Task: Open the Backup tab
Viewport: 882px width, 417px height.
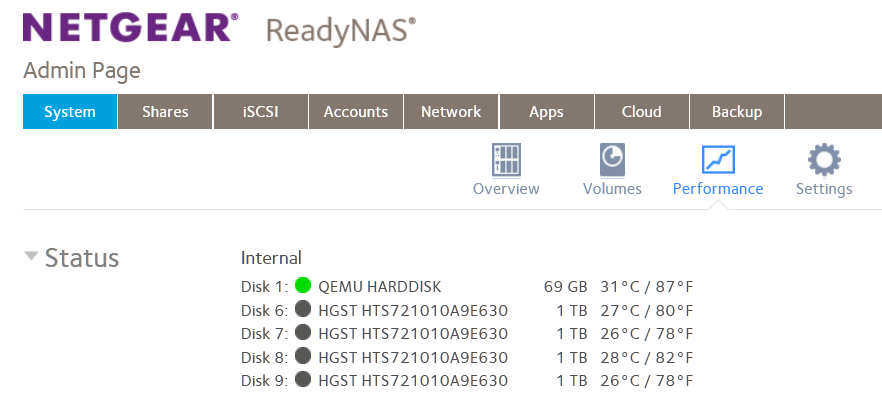Action: tap(737, 112)
